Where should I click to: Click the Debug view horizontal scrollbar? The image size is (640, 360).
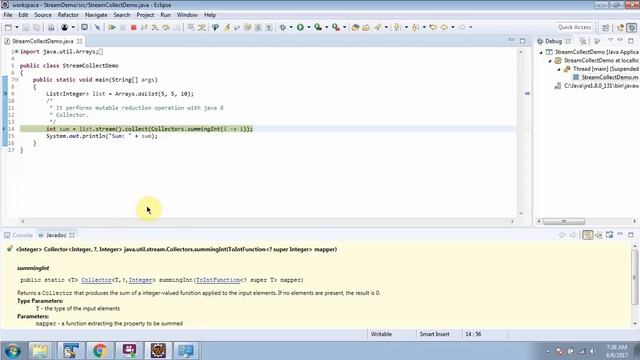point(564,221)
